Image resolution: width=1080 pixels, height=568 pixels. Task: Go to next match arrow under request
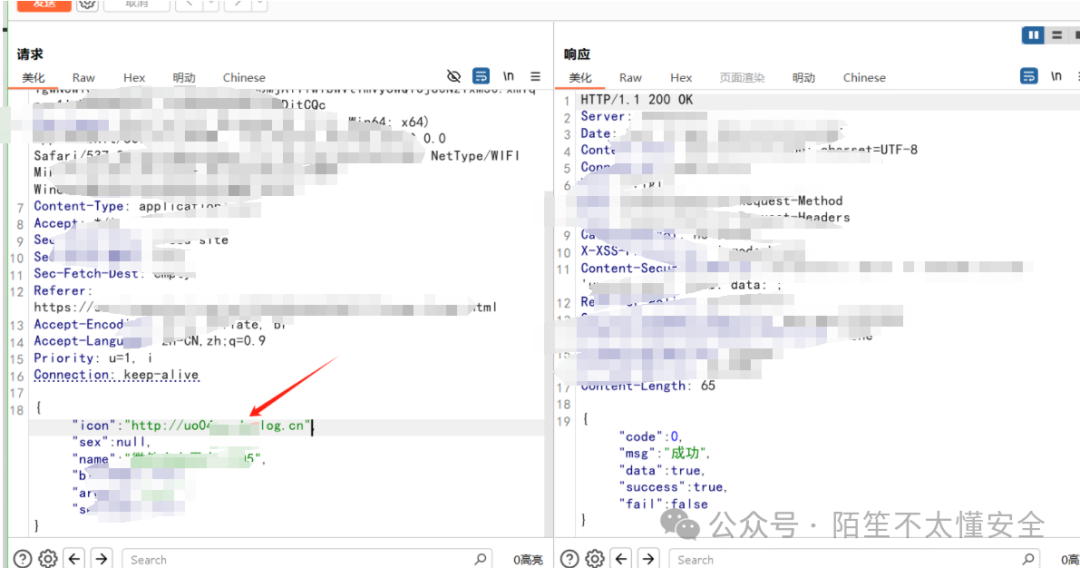coord(101,558)
